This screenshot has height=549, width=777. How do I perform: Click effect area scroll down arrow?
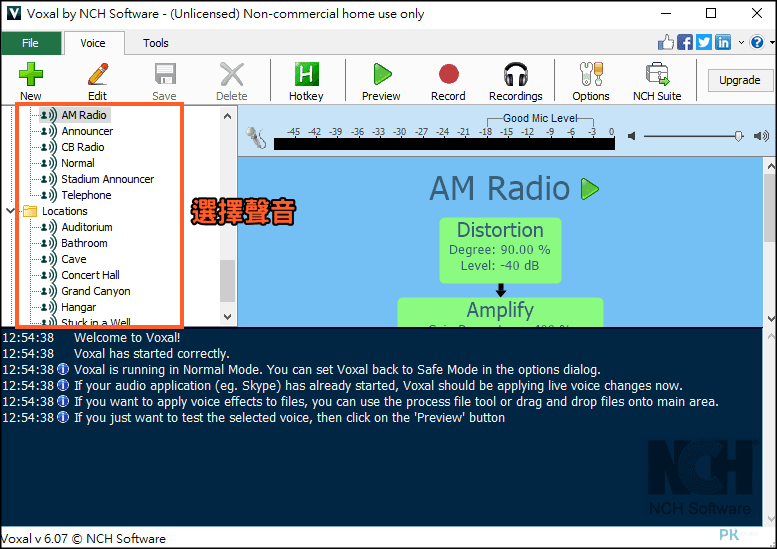[771, 318]
